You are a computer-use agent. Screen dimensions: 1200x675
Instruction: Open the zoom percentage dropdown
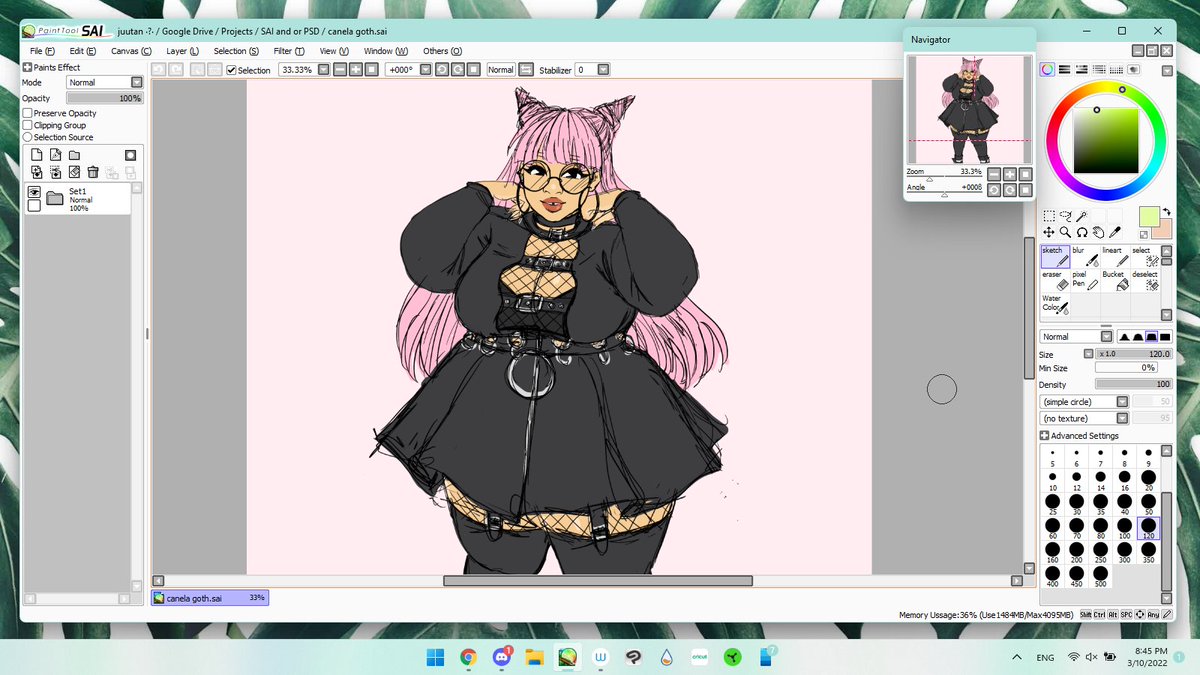click(323, 70)
